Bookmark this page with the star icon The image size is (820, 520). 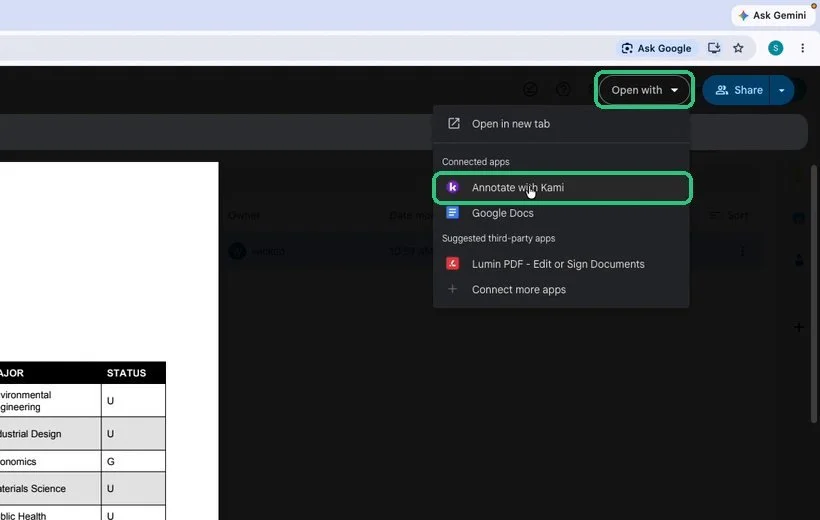point(738,48)
